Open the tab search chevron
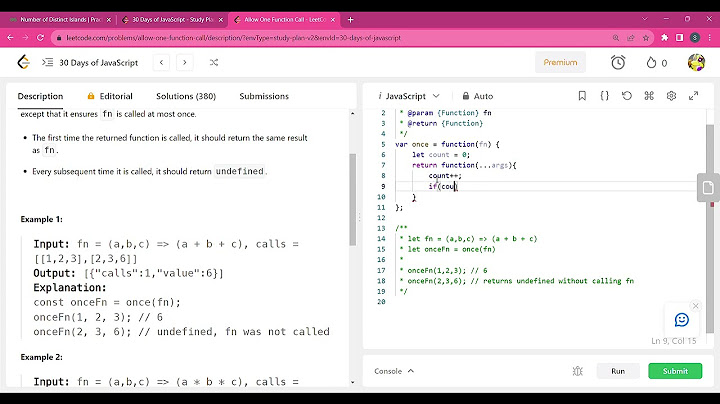The image size is (720, 404). point(645,19)
